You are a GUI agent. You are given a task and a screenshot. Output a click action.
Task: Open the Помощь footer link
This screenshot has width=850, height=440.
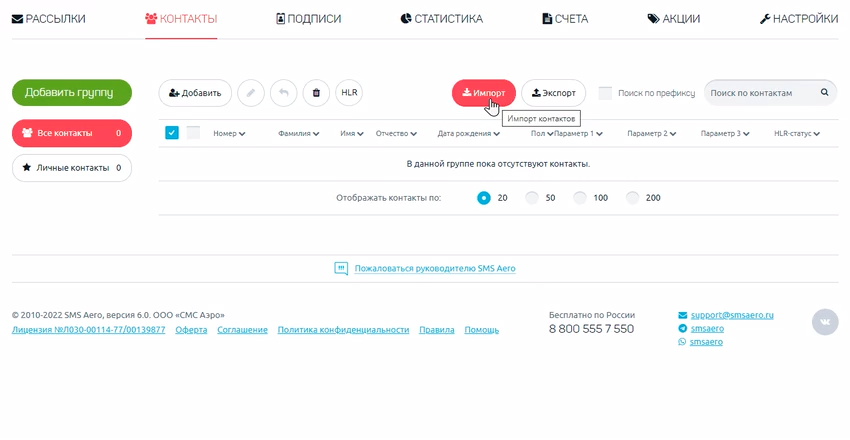click(x=481, y=329)
